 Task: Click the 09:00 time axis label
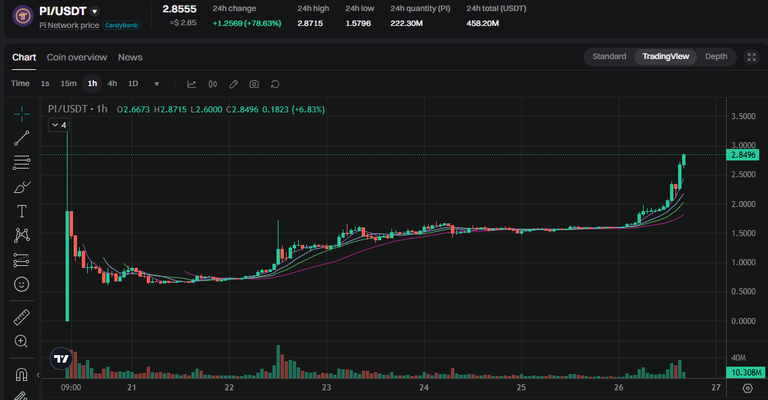[71, 387]
